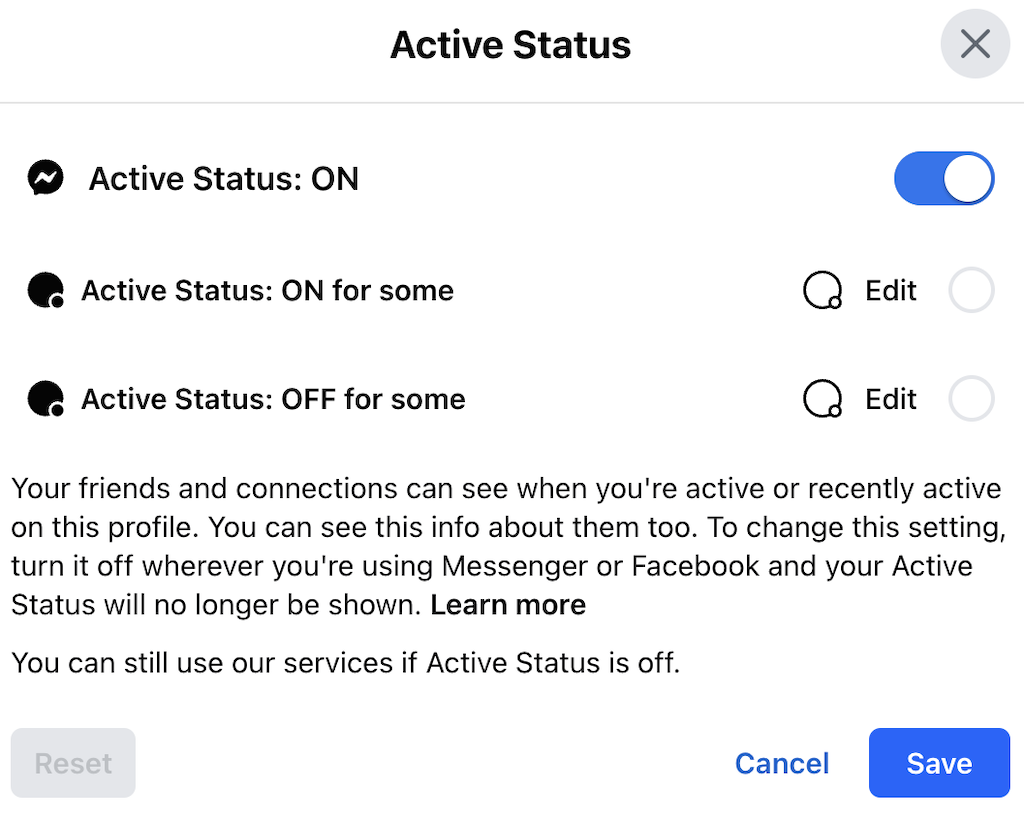Click the Edit text for "OFF for some"
The width and height of the screenshot is (1024, 822).
(x=891, y=399)
